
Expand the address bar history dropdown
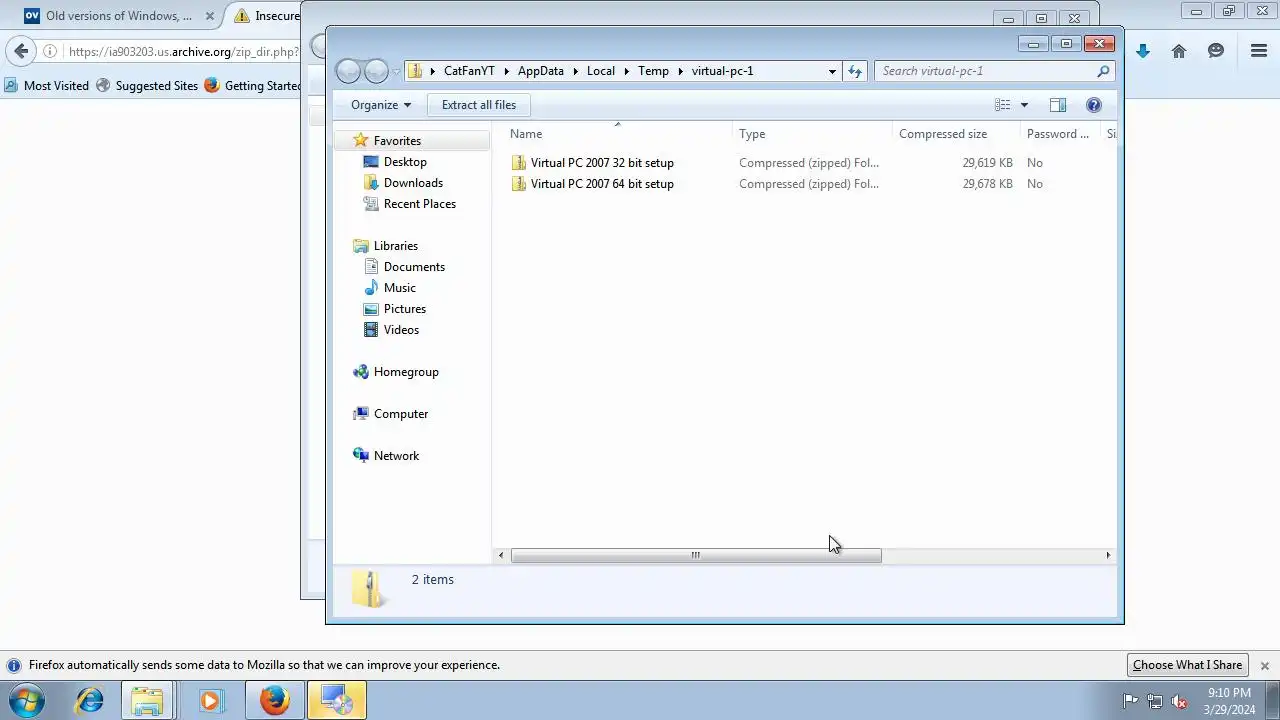(x=832, y=71)
